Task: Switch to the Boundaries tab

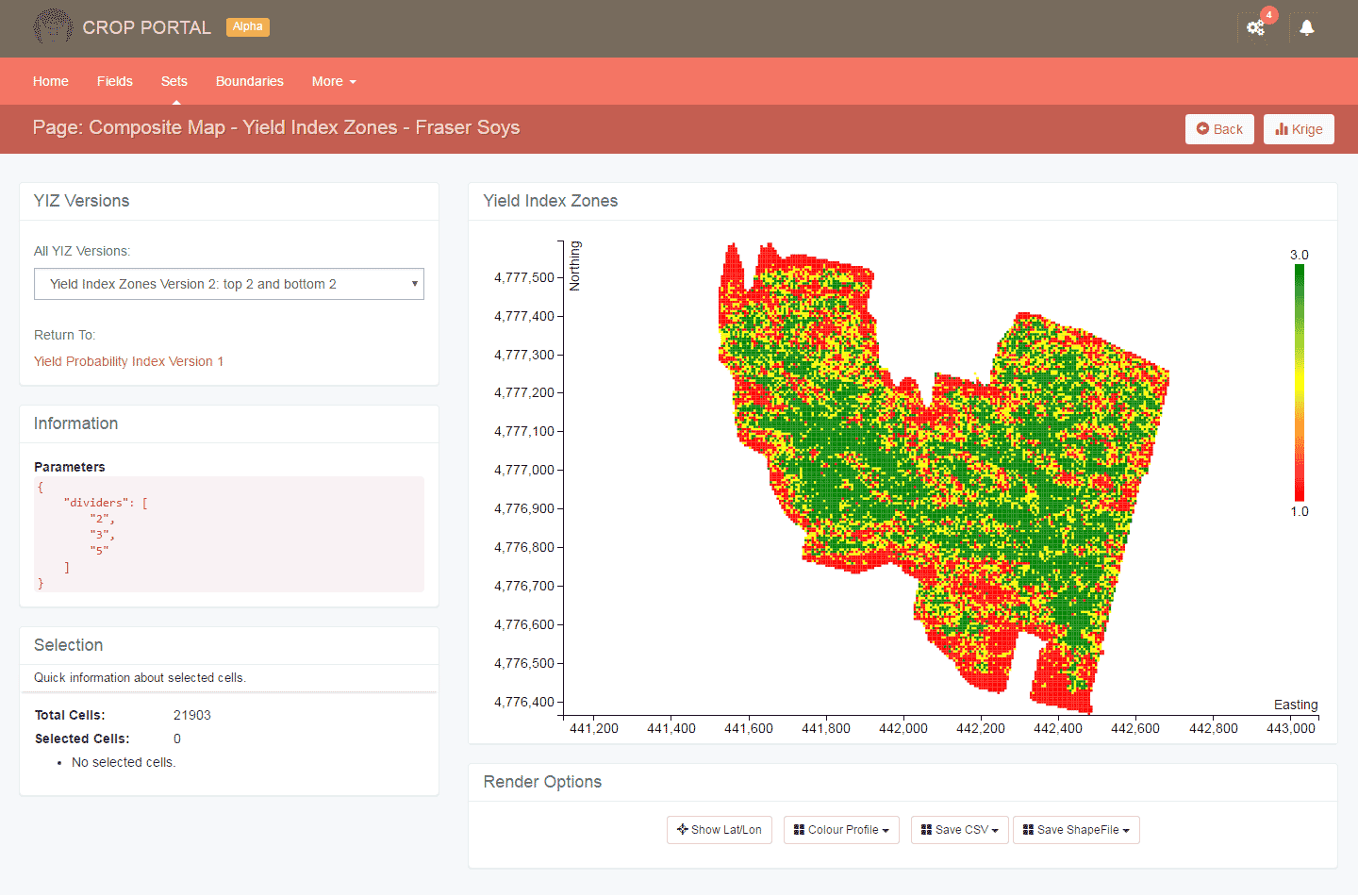Action: click(249, 81)
